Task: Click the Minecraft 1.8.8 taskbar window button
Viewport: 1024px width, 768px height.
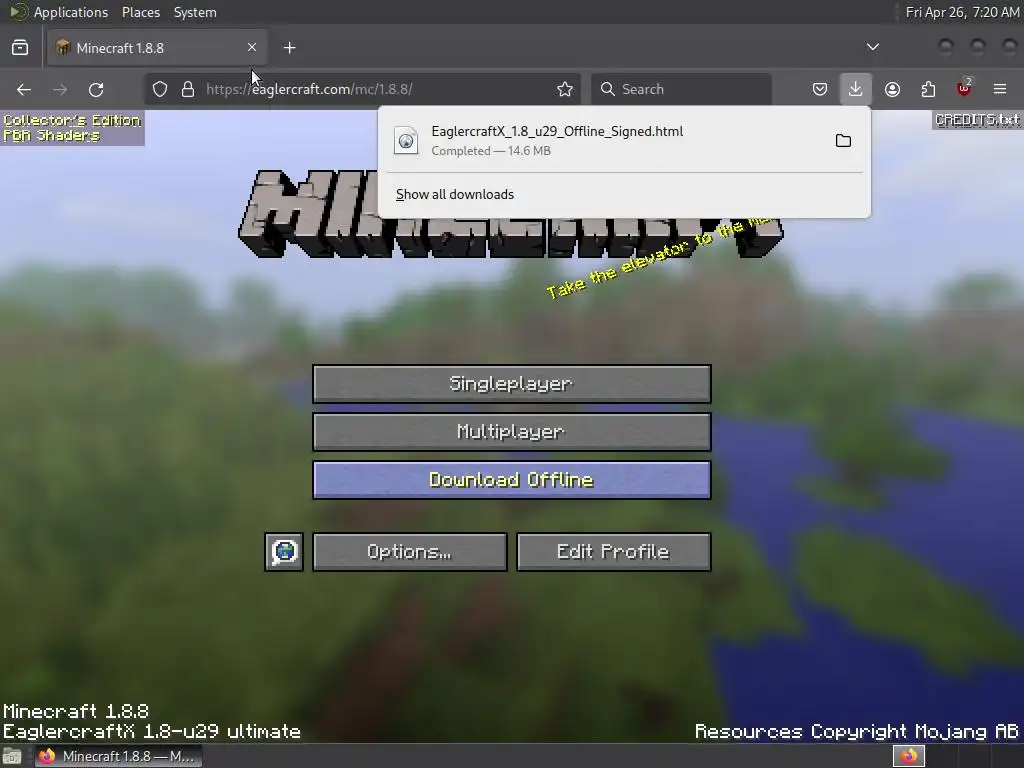Action: (118, 756)
